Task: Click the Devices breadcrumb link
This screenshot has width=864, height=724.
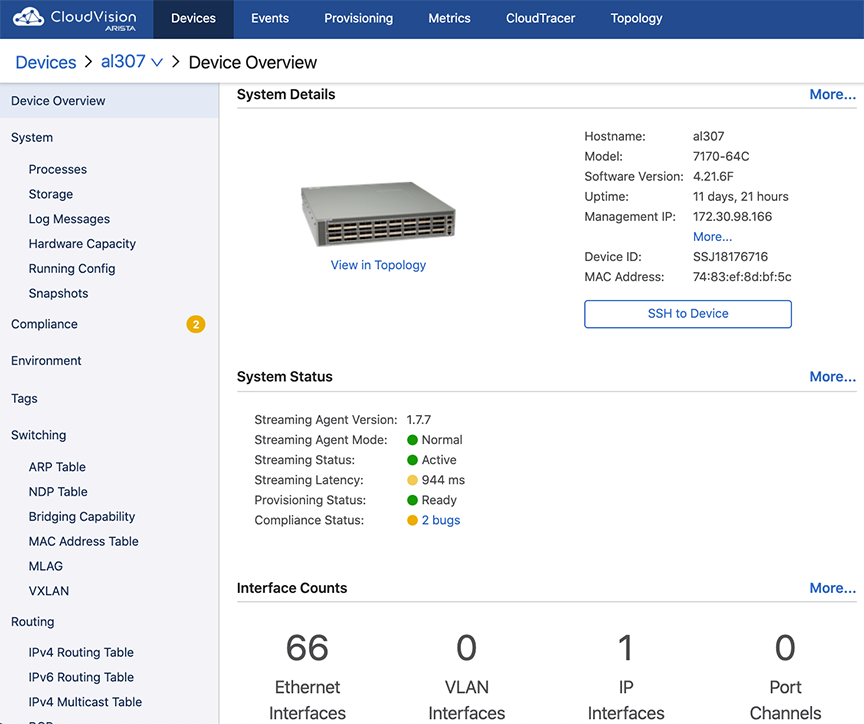Action: [x=46, y=62]
